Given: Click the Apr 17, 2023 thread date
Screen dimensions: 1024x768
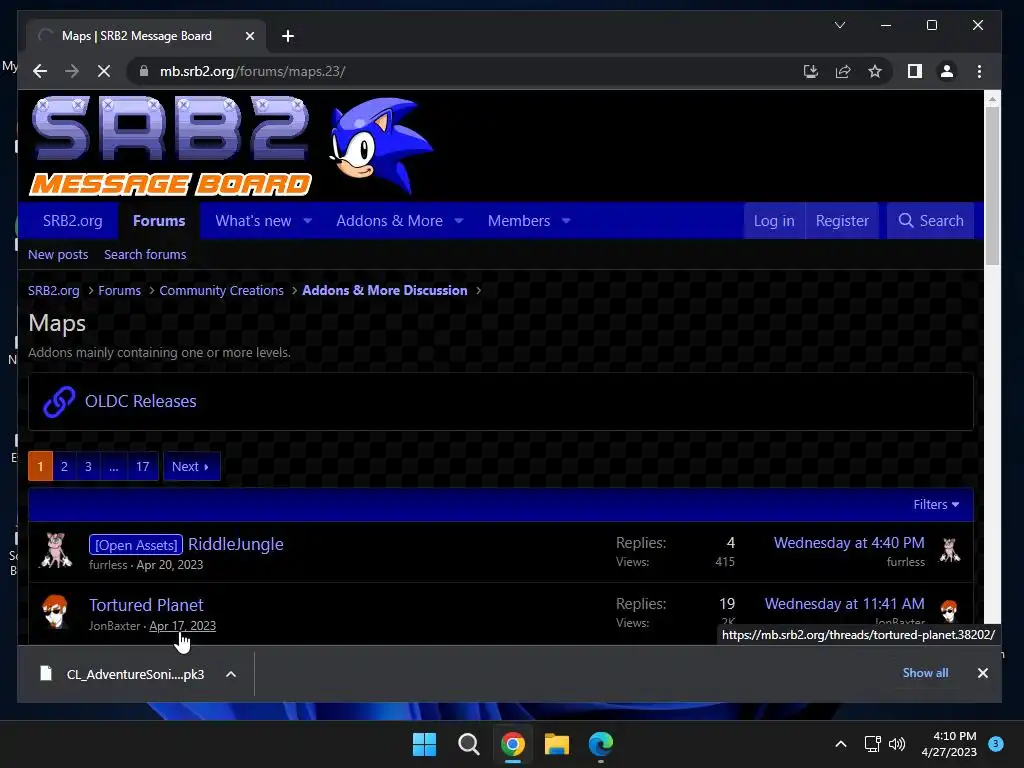Looking at the screenshot, I should 182,626.
